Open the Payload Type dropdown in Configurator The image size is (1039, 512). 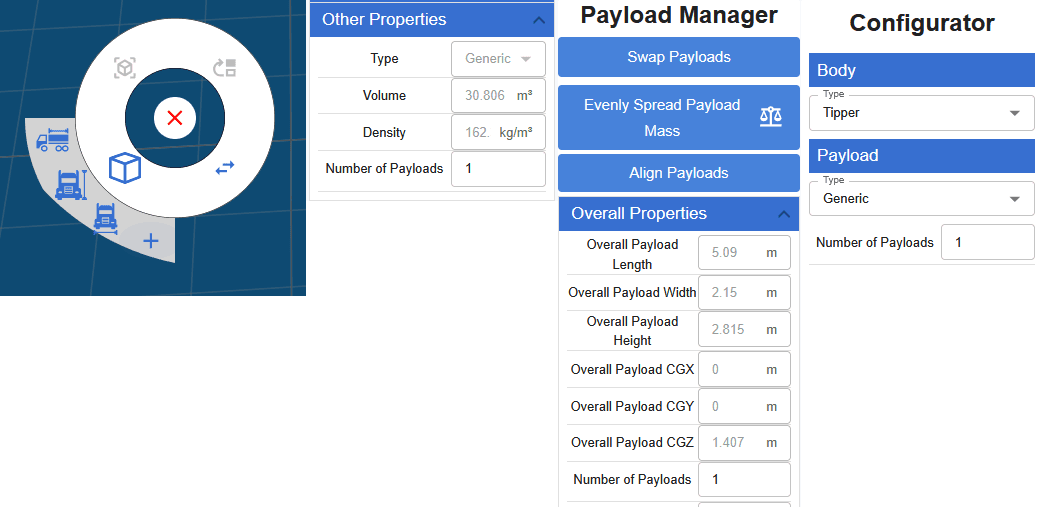[921, 199]
